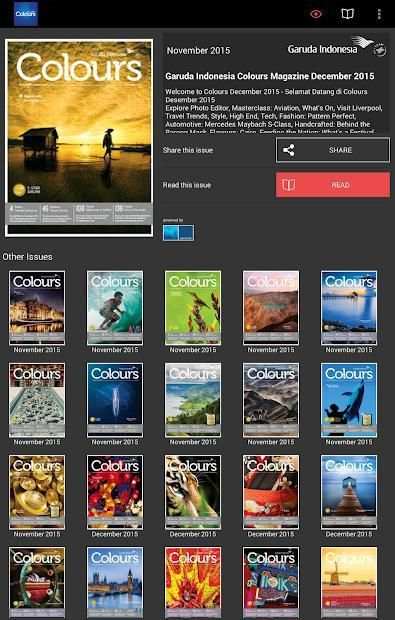
Task: Open the red car cover issue
Action: pyautogui.click(x=271, y=492)
